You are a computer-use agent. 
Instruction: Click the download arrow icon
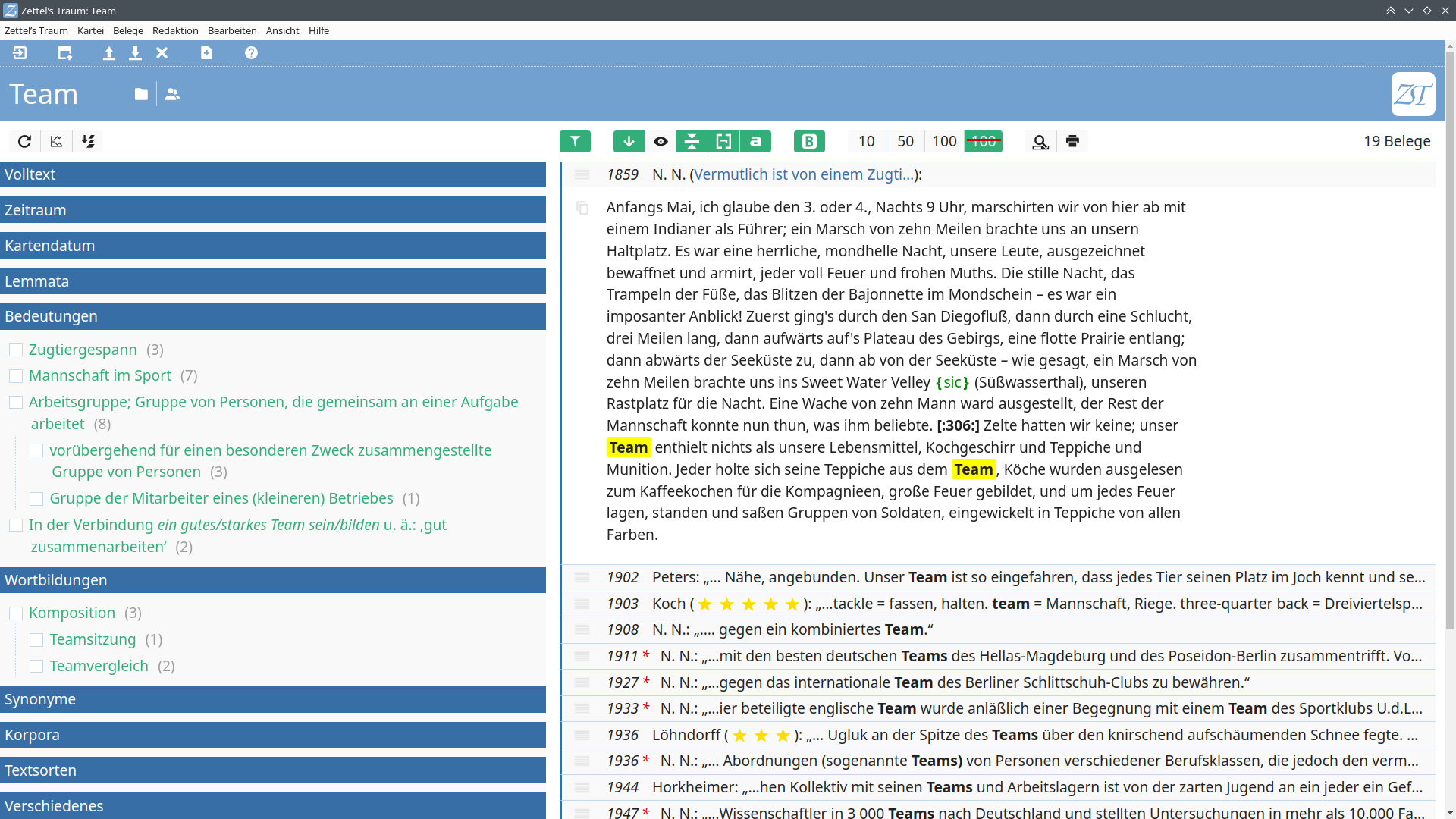[135, 53]
